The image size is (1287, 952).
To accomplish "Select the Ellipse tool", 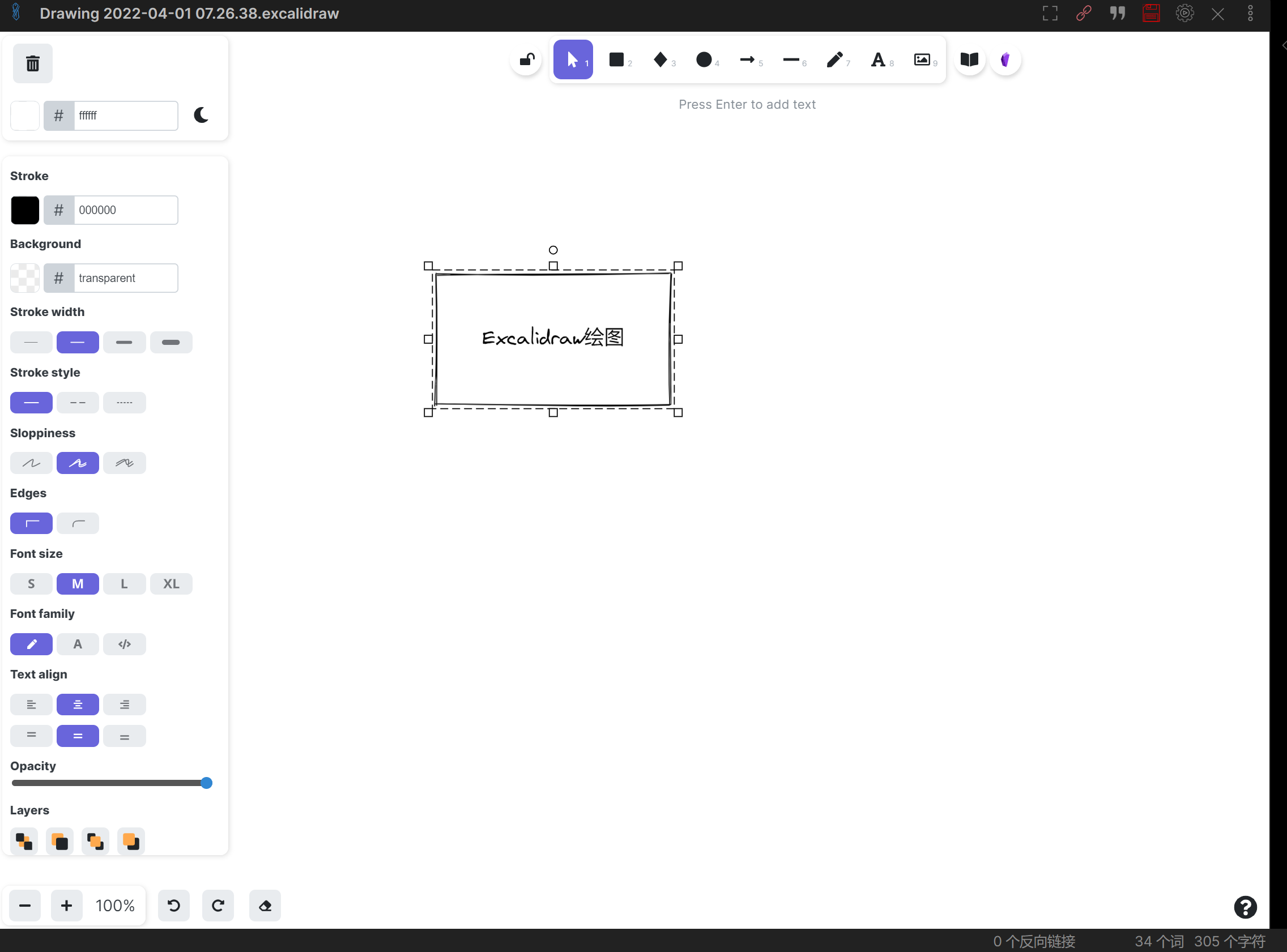I will (703, 59).
